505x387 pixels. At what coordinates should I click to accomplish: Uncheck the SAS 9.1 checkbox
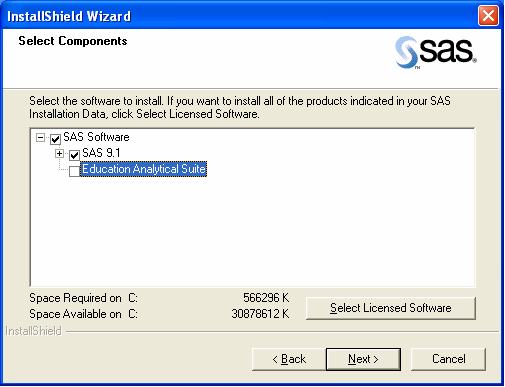[74, 155]
